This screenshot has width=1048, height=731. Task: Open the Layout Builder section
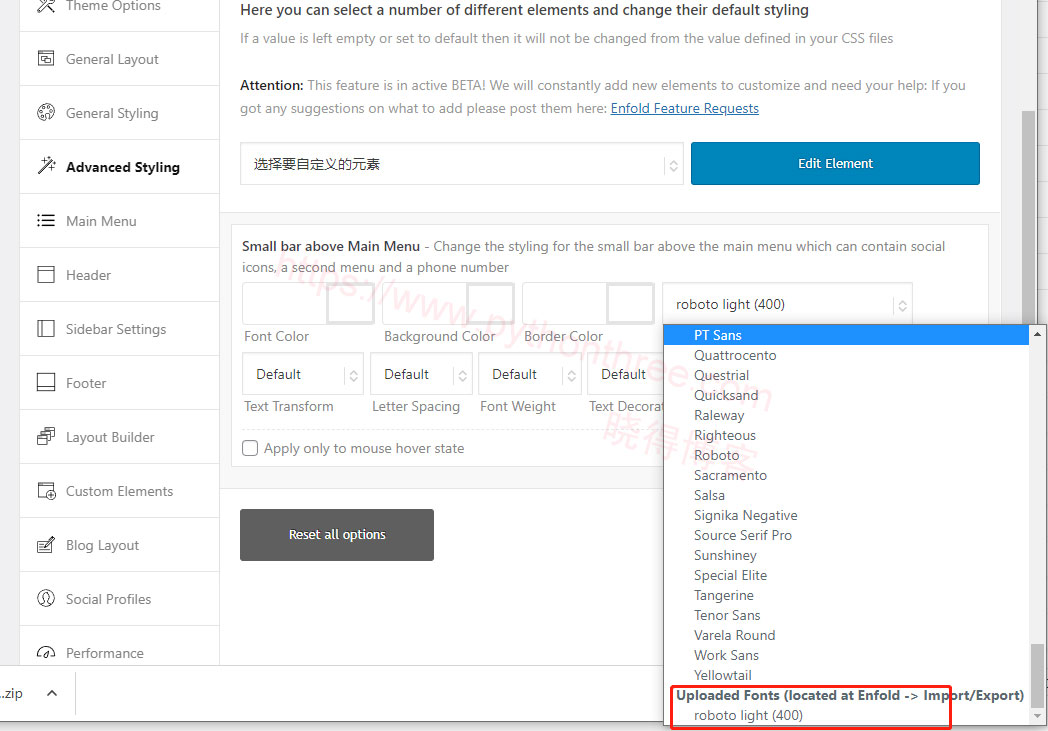pos(107,437)
